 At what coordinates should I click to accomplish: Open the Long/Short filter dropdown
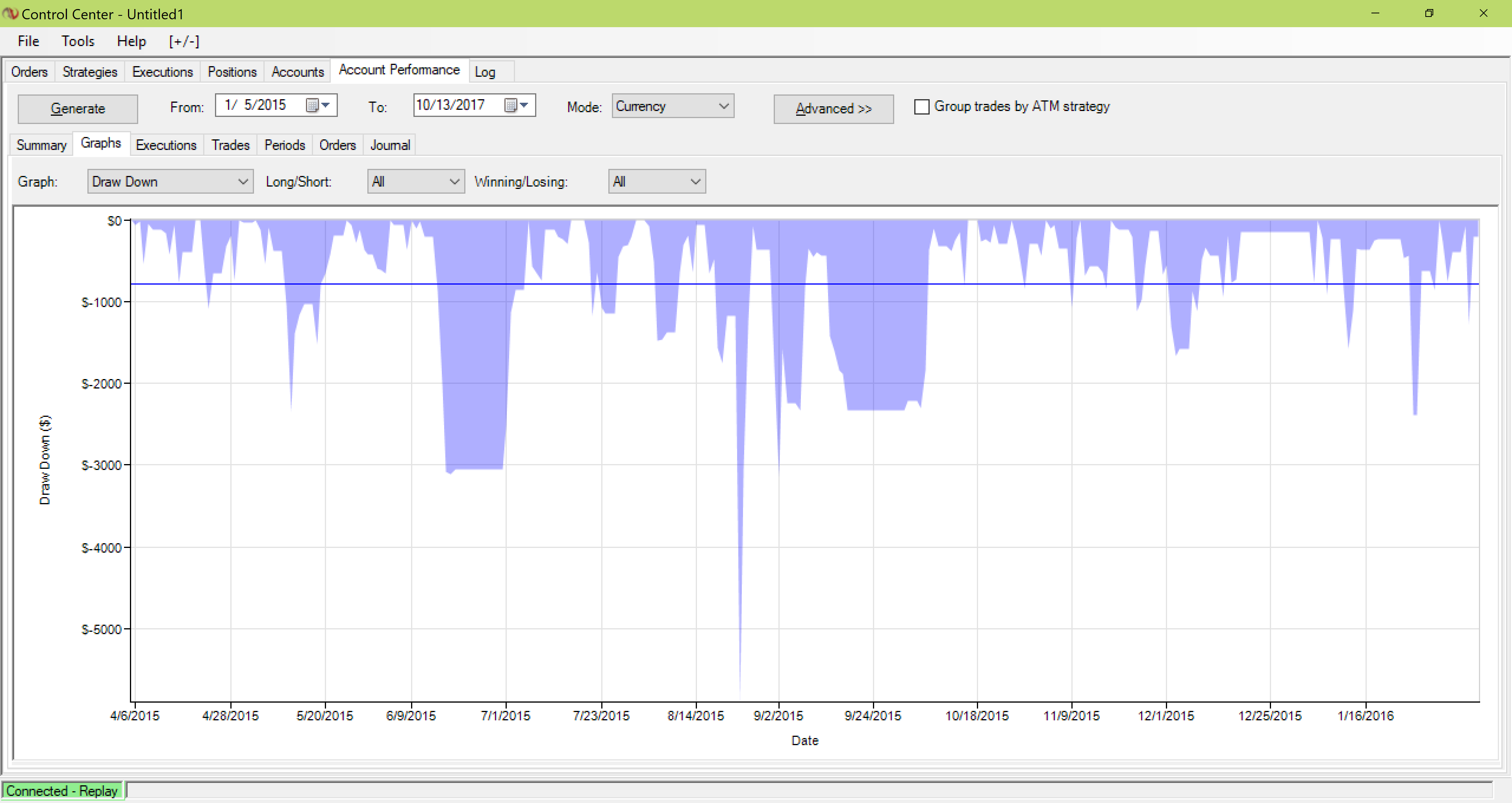415,181
